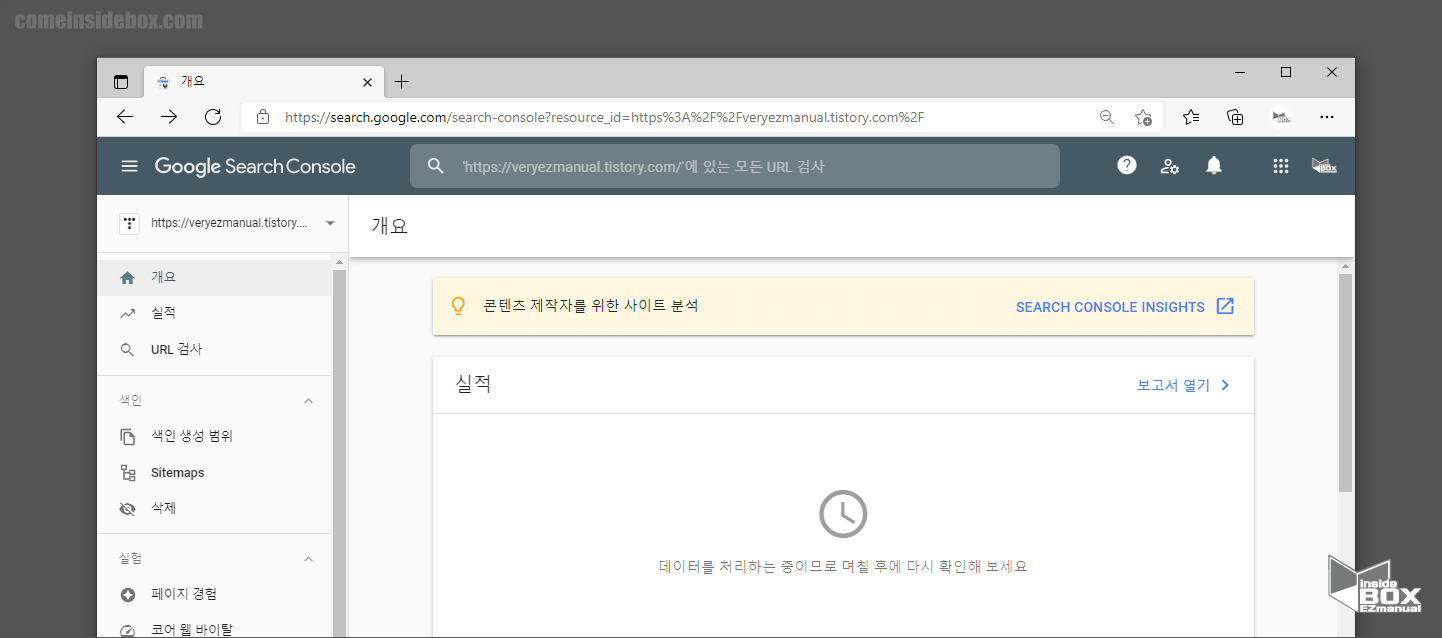Open 실적 in the sidebar
This screenshot has width=1442, height=638.
[x=214, y=313]
